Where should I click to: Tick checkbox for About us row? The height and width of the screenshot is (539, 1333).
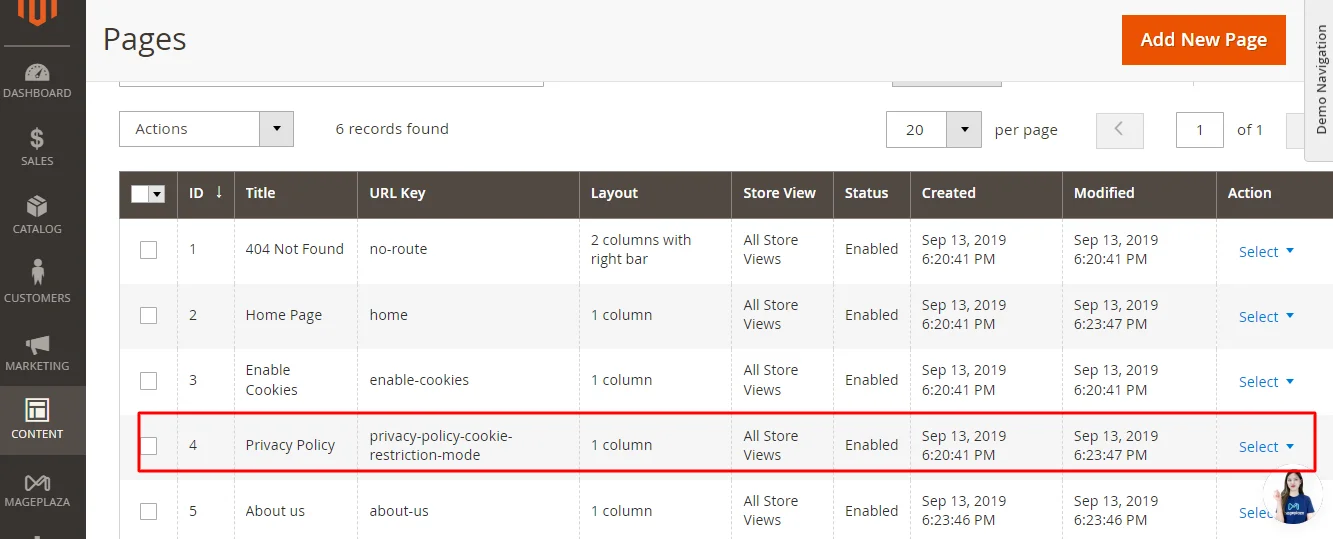(148, 511)
